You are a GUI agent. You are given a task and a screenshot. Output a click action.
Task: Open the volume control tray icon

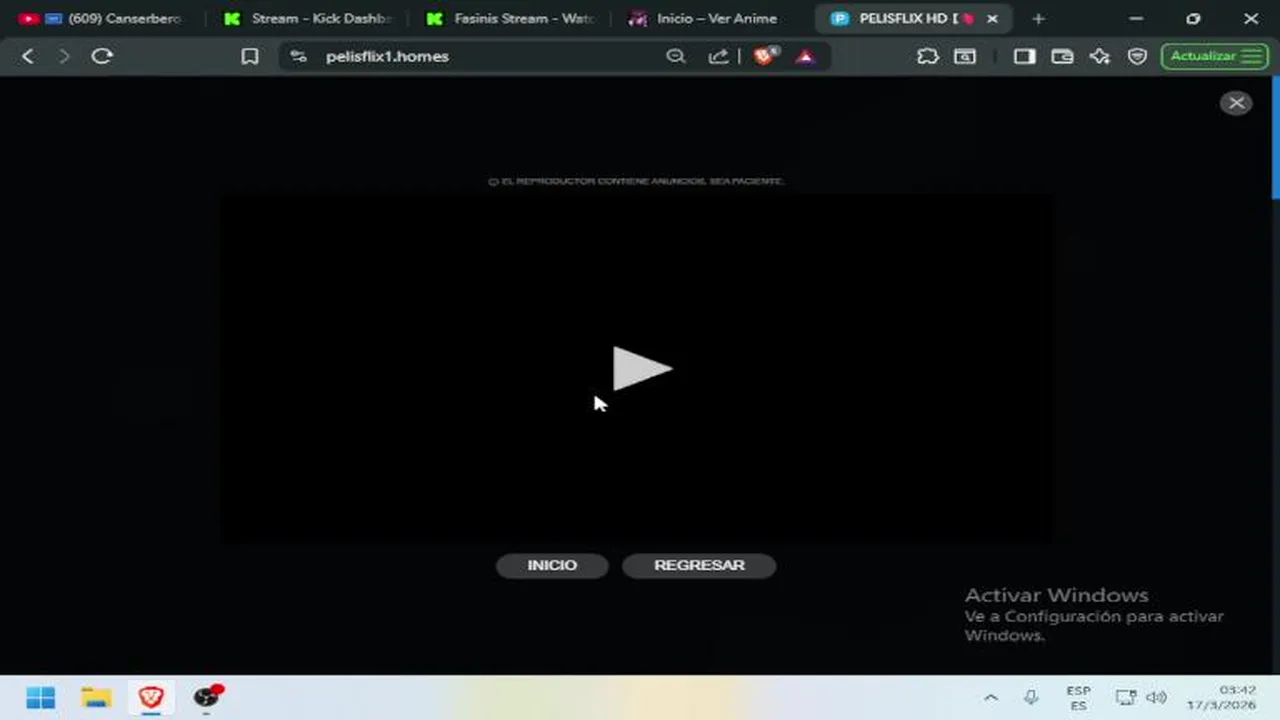1157,698
